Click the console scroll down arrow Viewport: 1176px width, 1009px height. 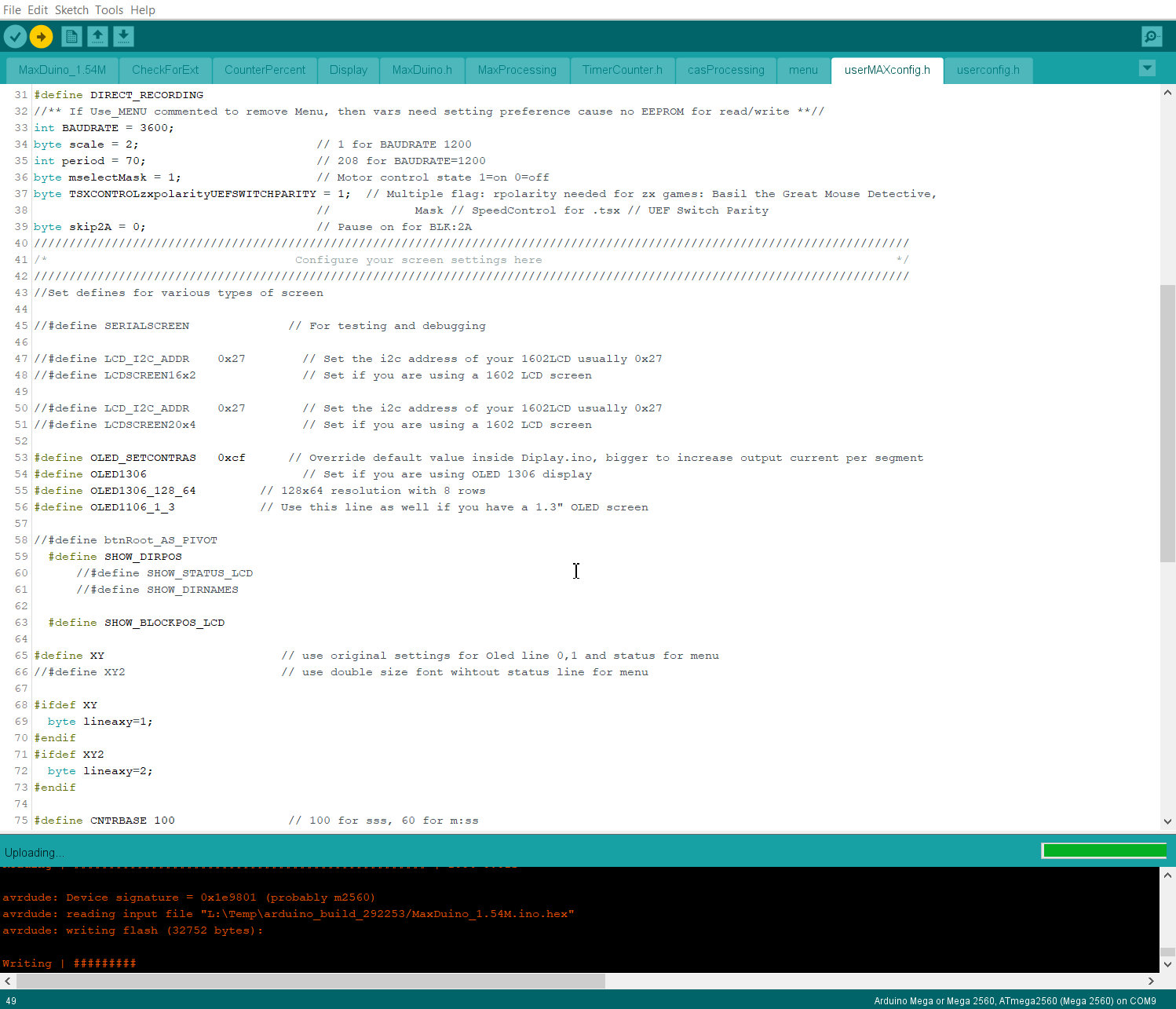pos(1167,964)
